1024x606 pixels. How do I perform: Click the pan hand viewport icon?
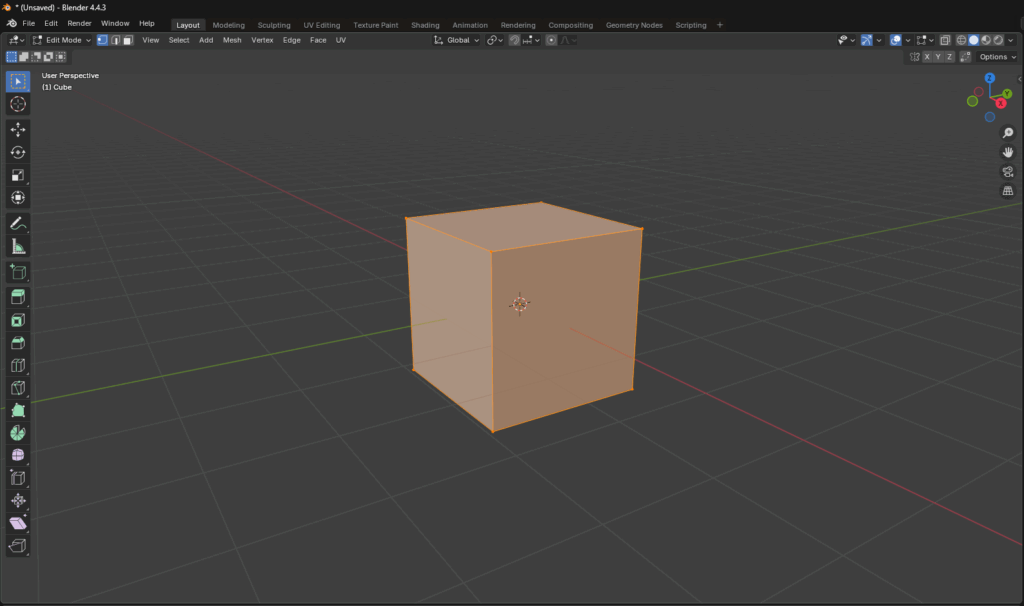tap(1008, 152)
